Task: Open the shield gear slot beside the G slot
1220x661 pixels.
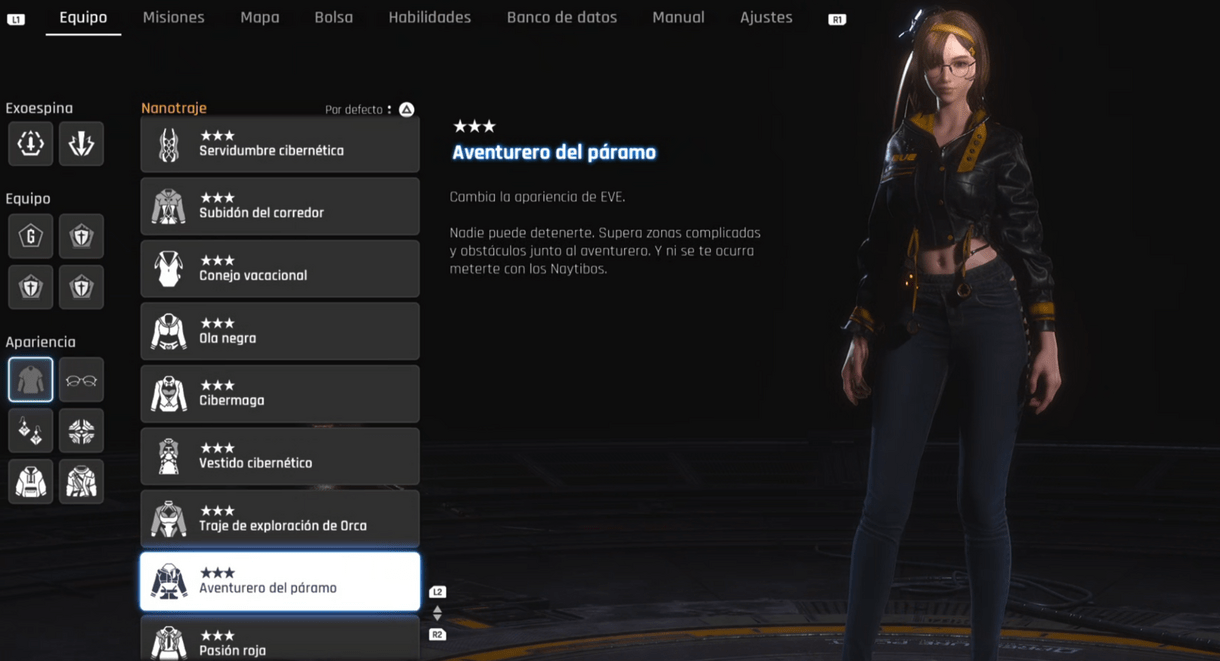Action: pos(81,236)
